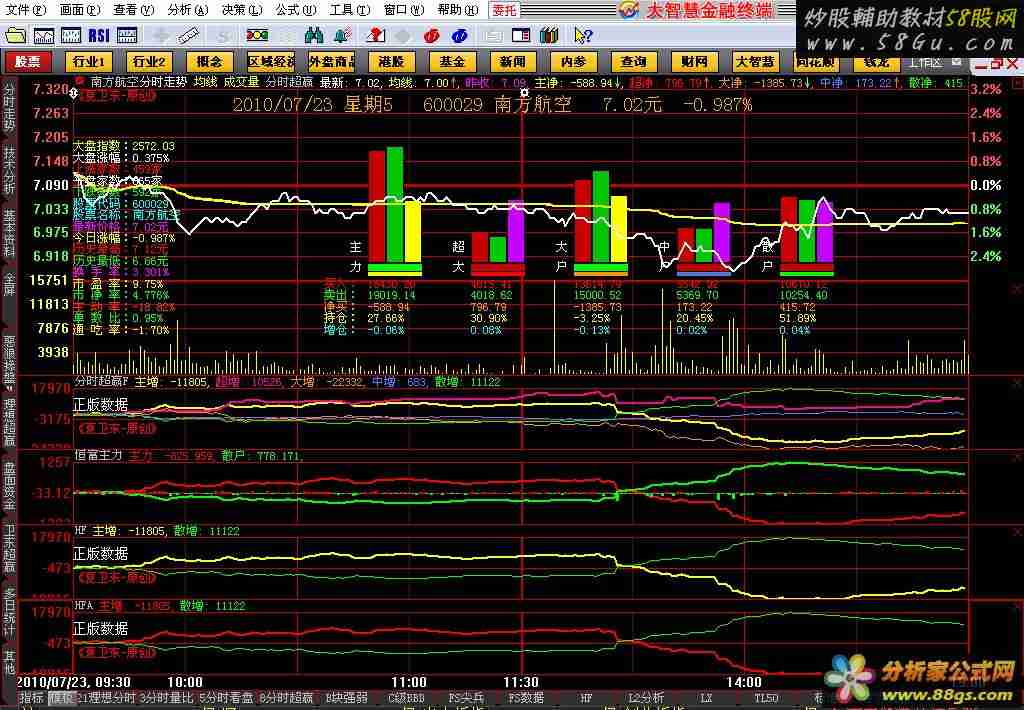
Task: Open the 工作区 dropdown arrow
Action: coord(957,62)
